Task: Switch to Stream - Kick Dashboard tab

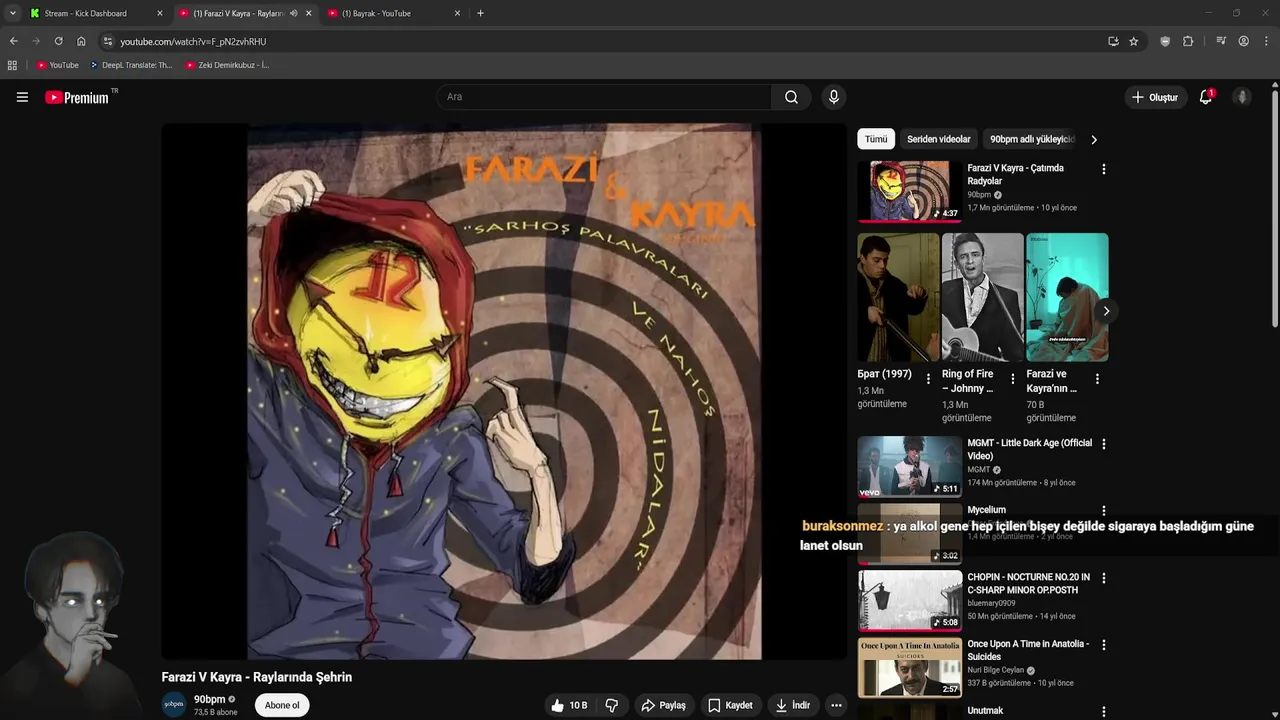Action: click(x=96, y=13)
